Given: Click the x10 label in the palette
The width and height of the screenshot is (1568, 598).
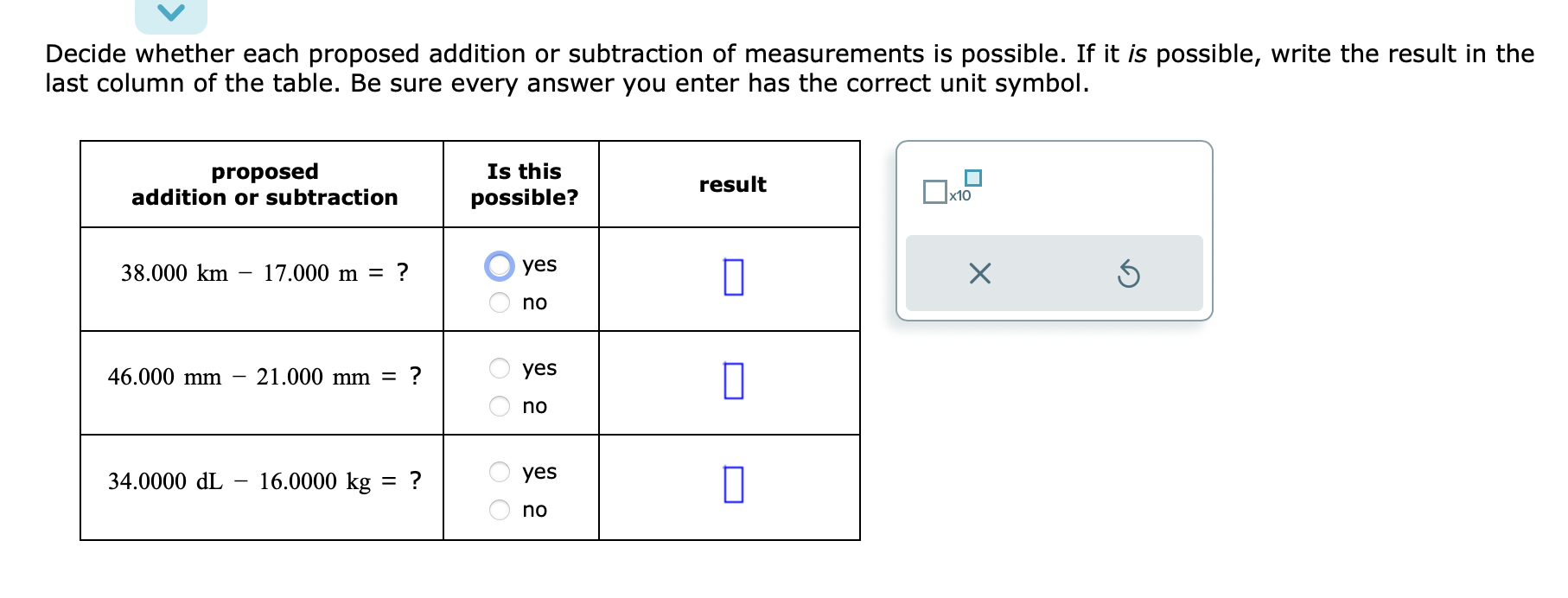Looking at the screenshot, I should (960, 196).
